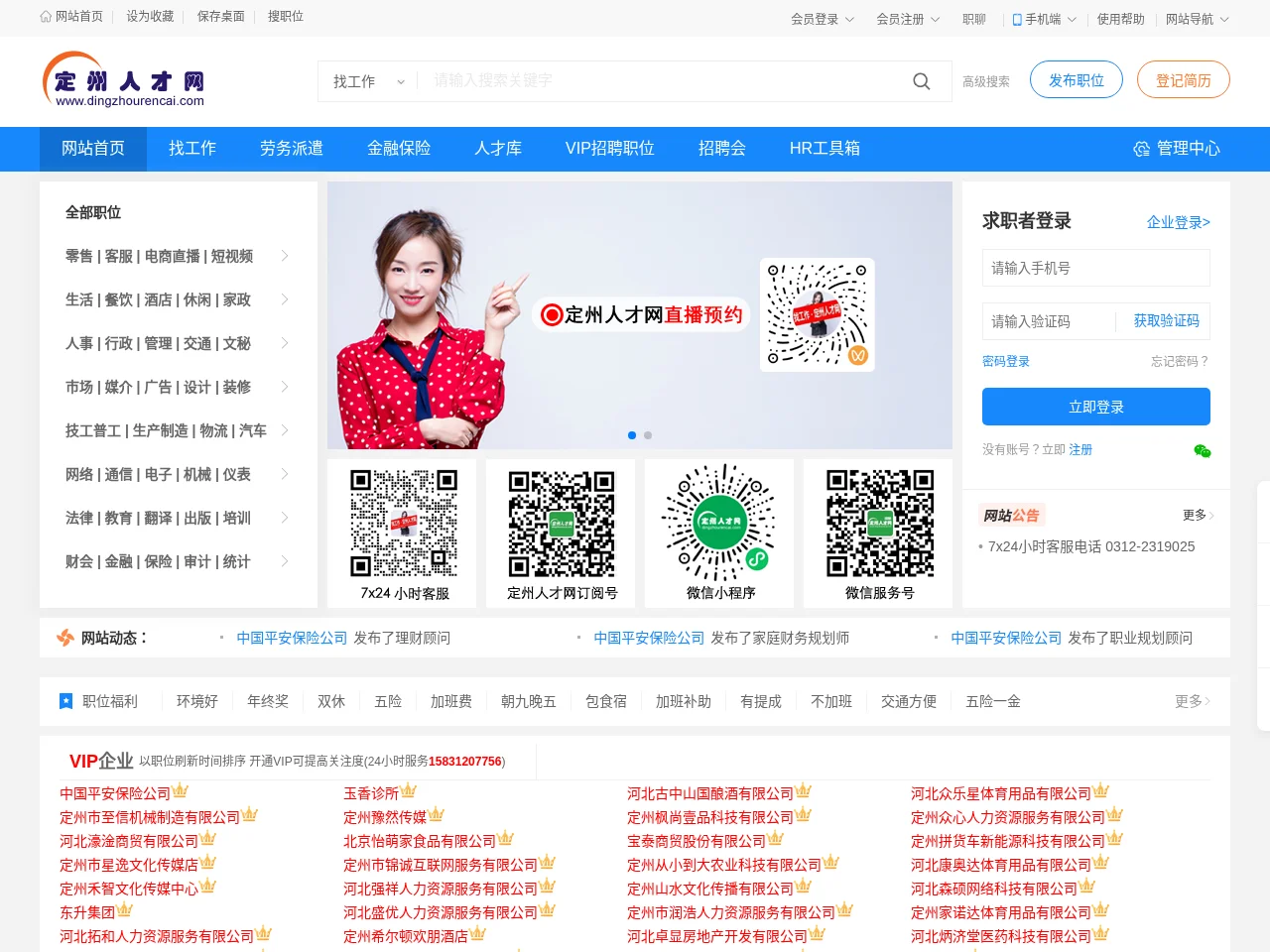Click the WeChat login icon
Viewport: 1270px width, 952px height.
pyautogui.click(x=1203, y=450)
